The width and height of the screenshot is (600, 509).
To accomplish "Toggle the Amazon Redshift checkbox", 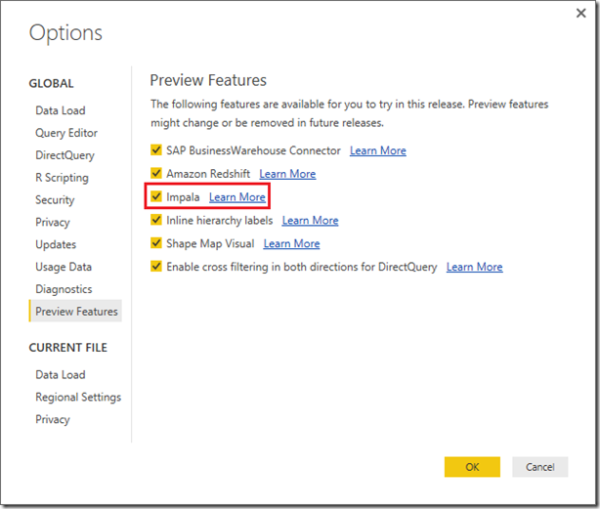I will click(x=156, y=173).
